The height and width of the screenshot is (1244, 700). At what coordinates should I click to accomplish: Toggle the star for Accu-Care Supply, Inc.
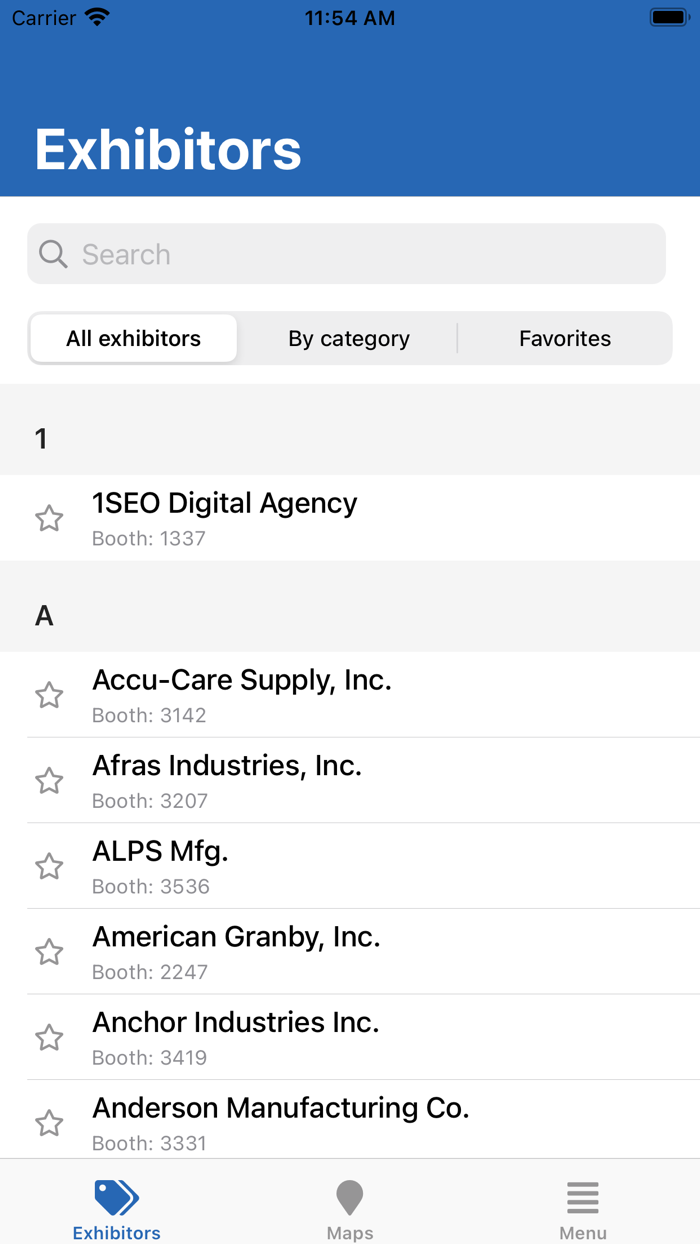[49, 695]
